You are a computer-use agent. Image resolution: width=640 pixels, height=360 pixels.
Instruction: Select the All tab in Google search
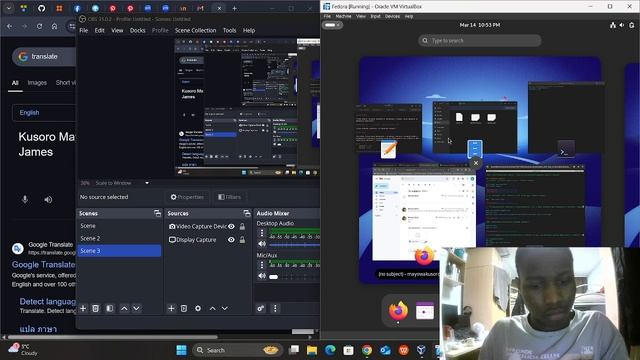pos(15,82)
